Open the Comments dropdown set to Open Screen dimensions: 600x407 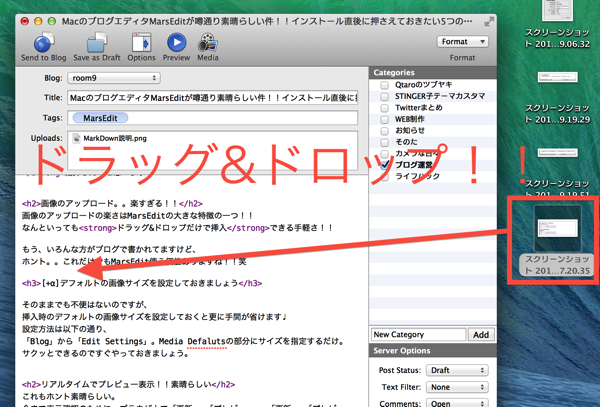tap(457, 403)
